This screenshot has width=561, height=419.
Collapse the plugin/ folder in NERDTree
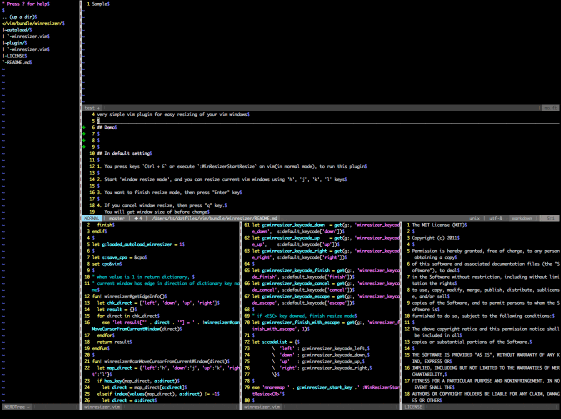15,43
